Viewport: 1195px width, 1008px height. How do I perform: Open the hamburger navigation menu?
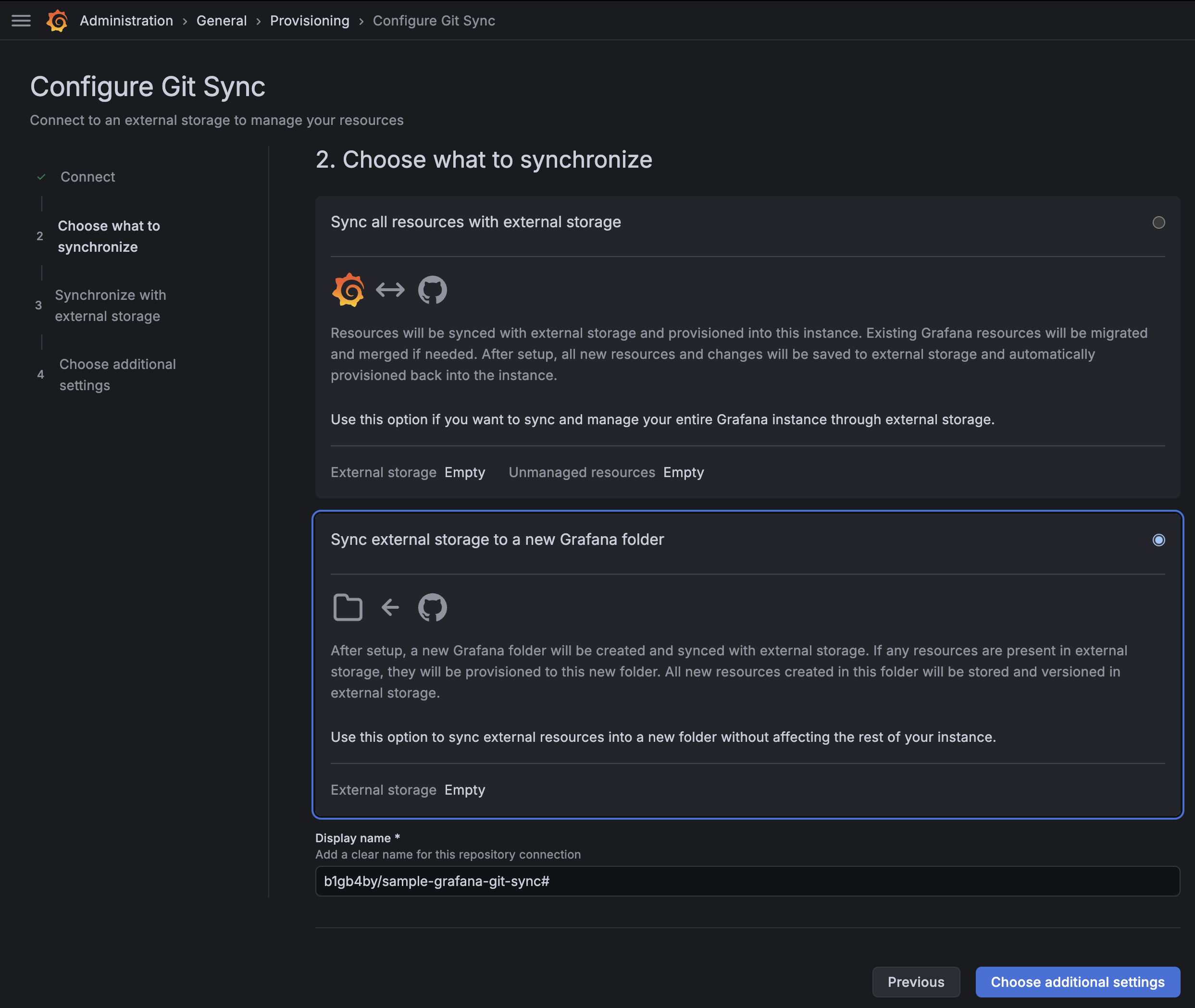coord(21,21)
